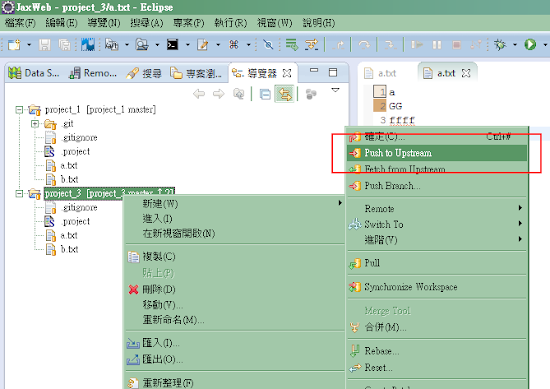Open the 說明(H) menu
The image size is (550, 389).
click(318, 23)
